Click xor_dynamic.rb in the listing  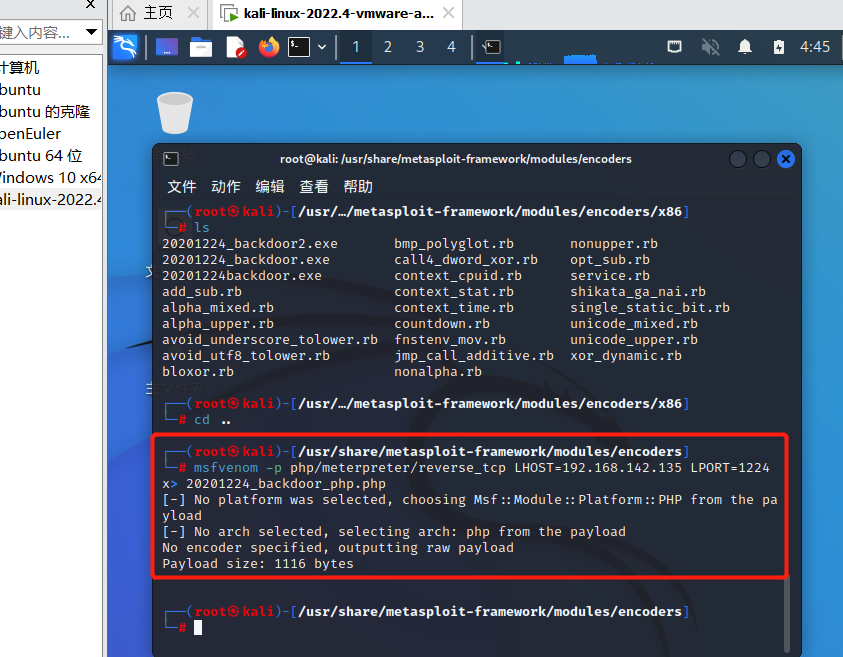(626, 355)
